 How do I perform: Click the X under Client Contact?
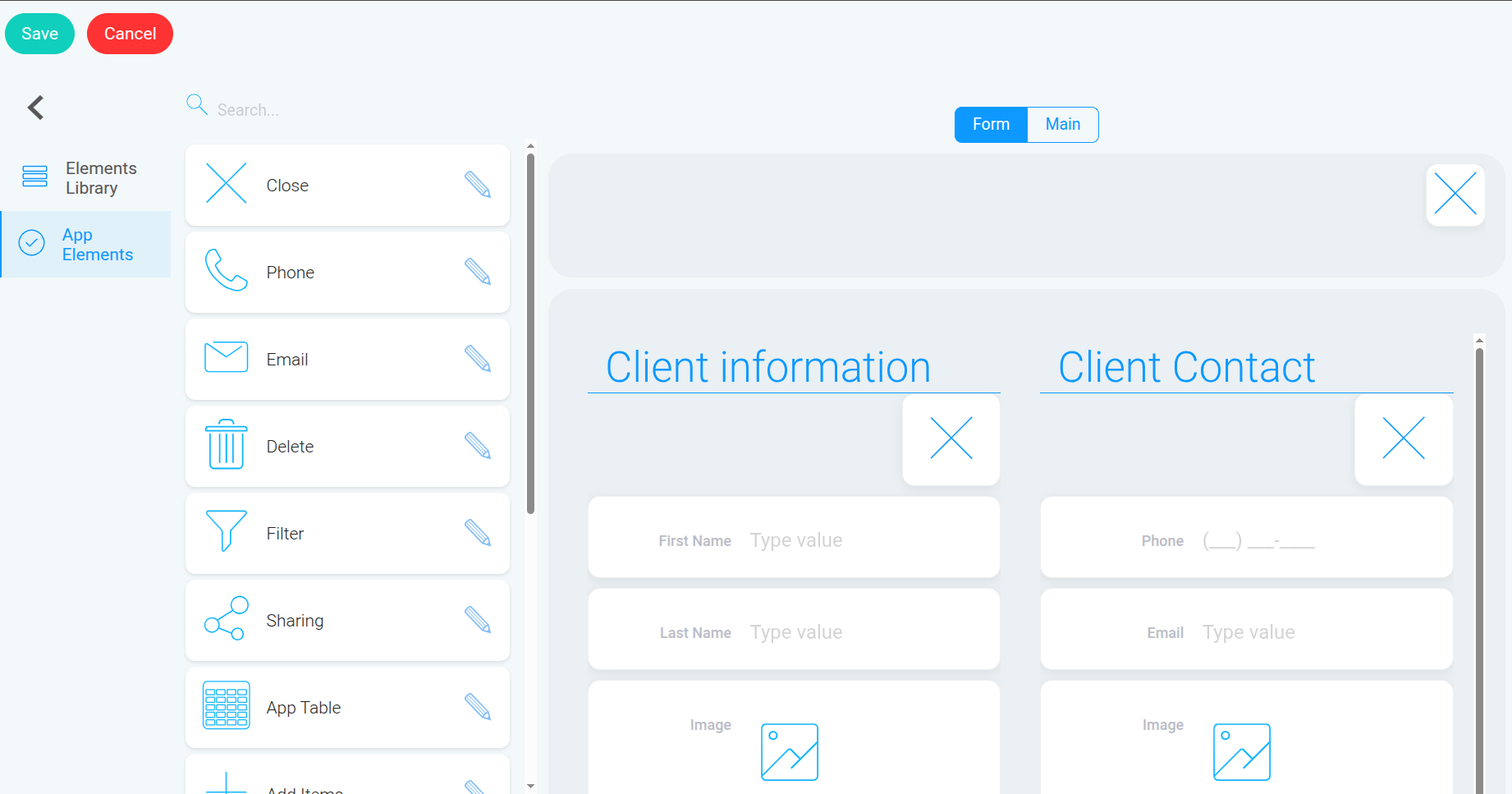[1404, 438]
